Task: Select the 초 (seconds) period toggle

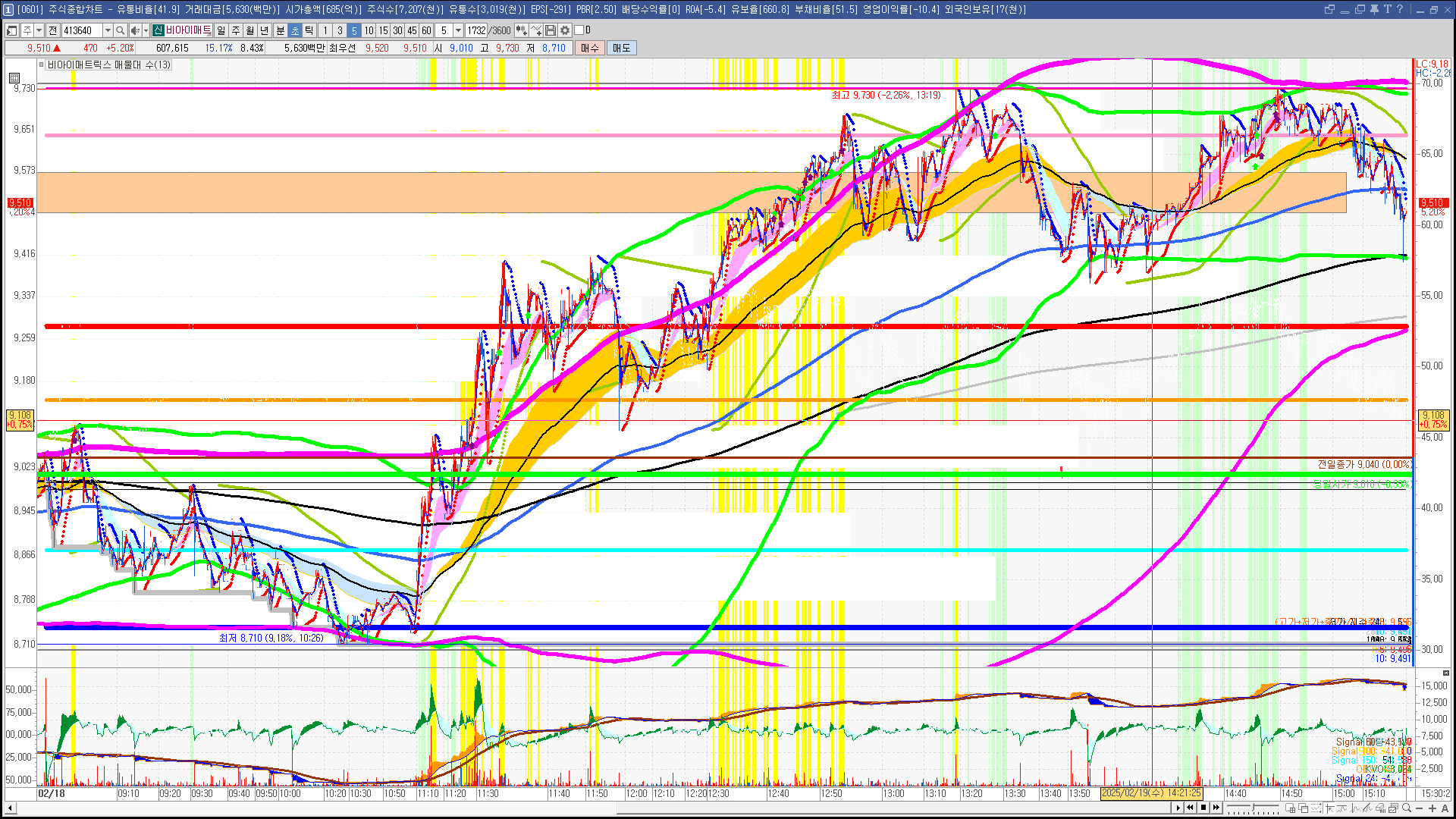Action: [x=295, y=30]
